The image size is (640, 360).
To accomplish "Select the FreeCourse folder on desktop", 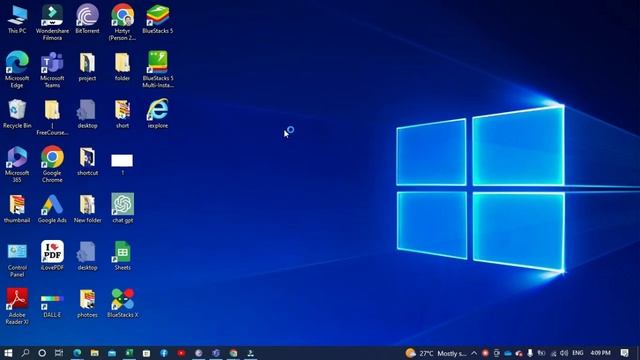I will coord(52,117).
